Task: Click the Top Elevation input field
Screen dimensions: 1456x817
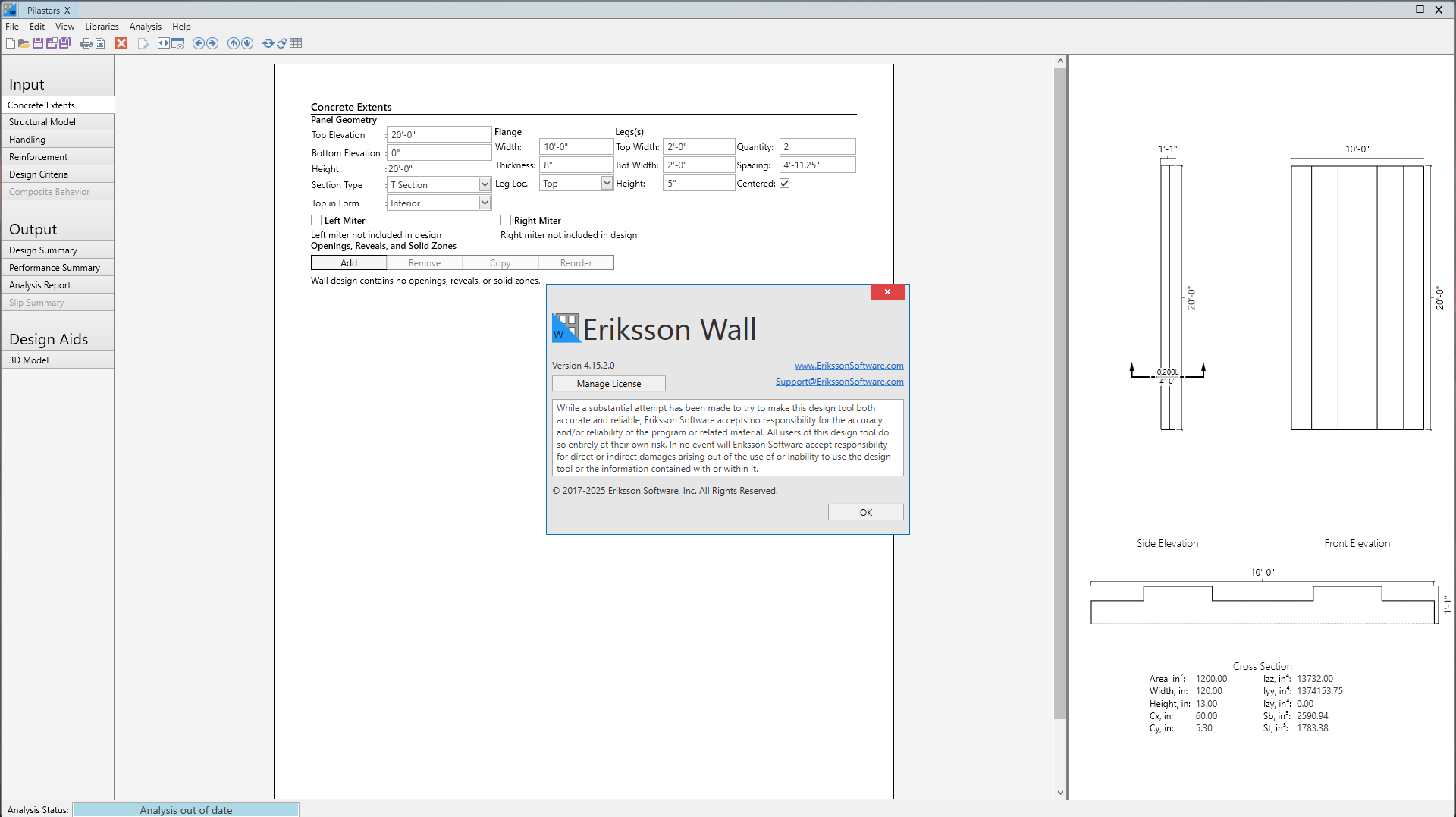Action: point(439,134)
